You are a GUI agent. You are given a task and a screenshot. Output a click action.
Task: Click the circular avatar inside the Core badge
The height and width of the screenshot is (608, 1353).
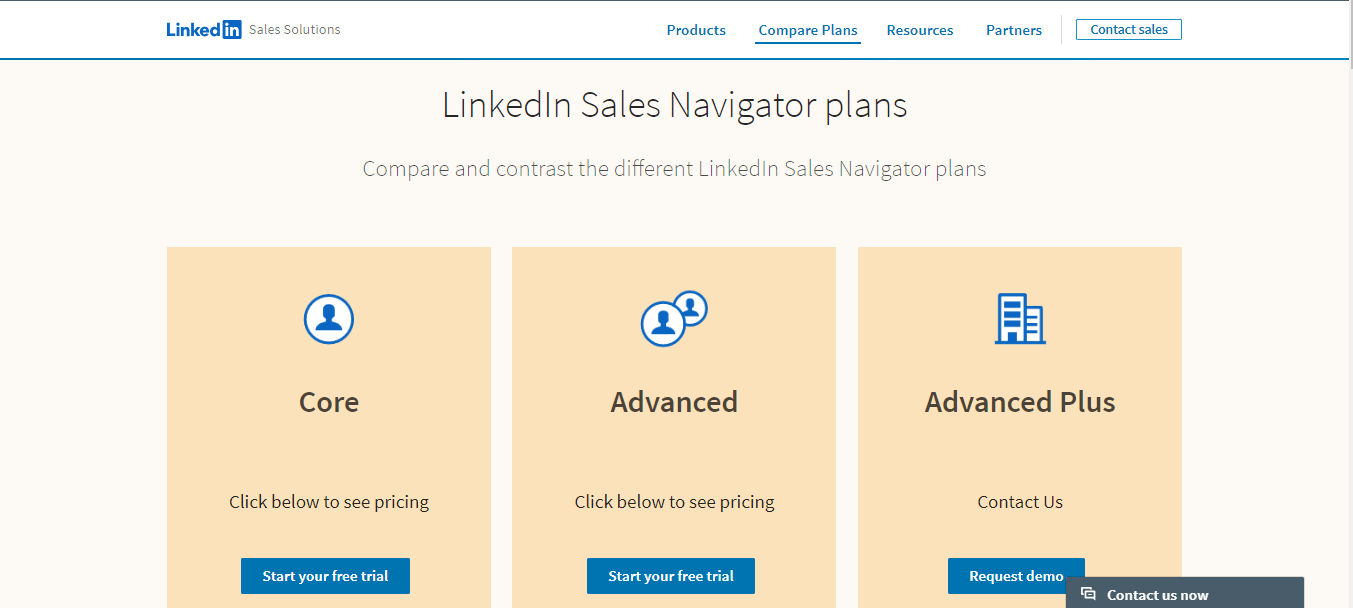(328, 318)
